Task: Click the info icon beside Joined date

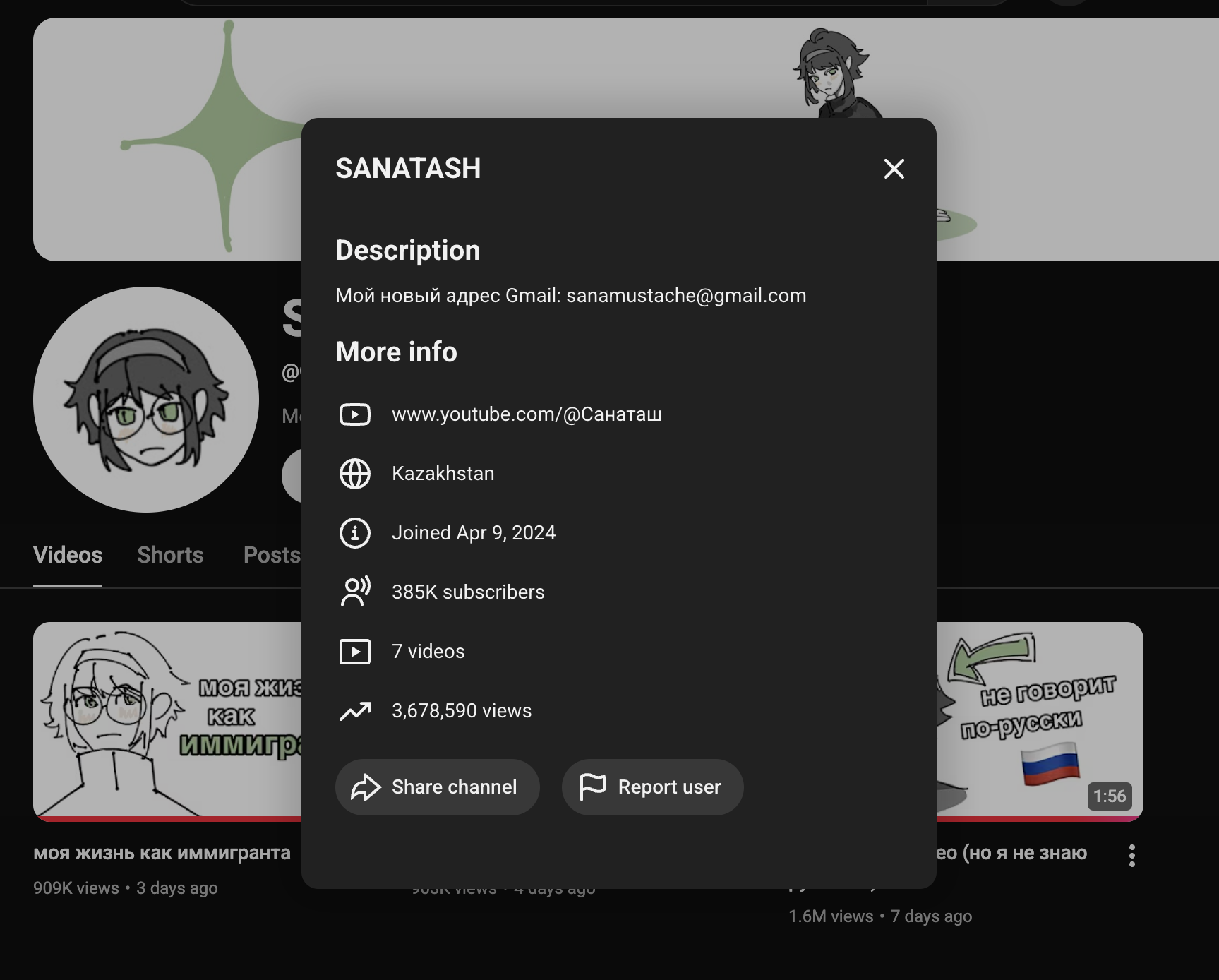Action: point(354,533)
